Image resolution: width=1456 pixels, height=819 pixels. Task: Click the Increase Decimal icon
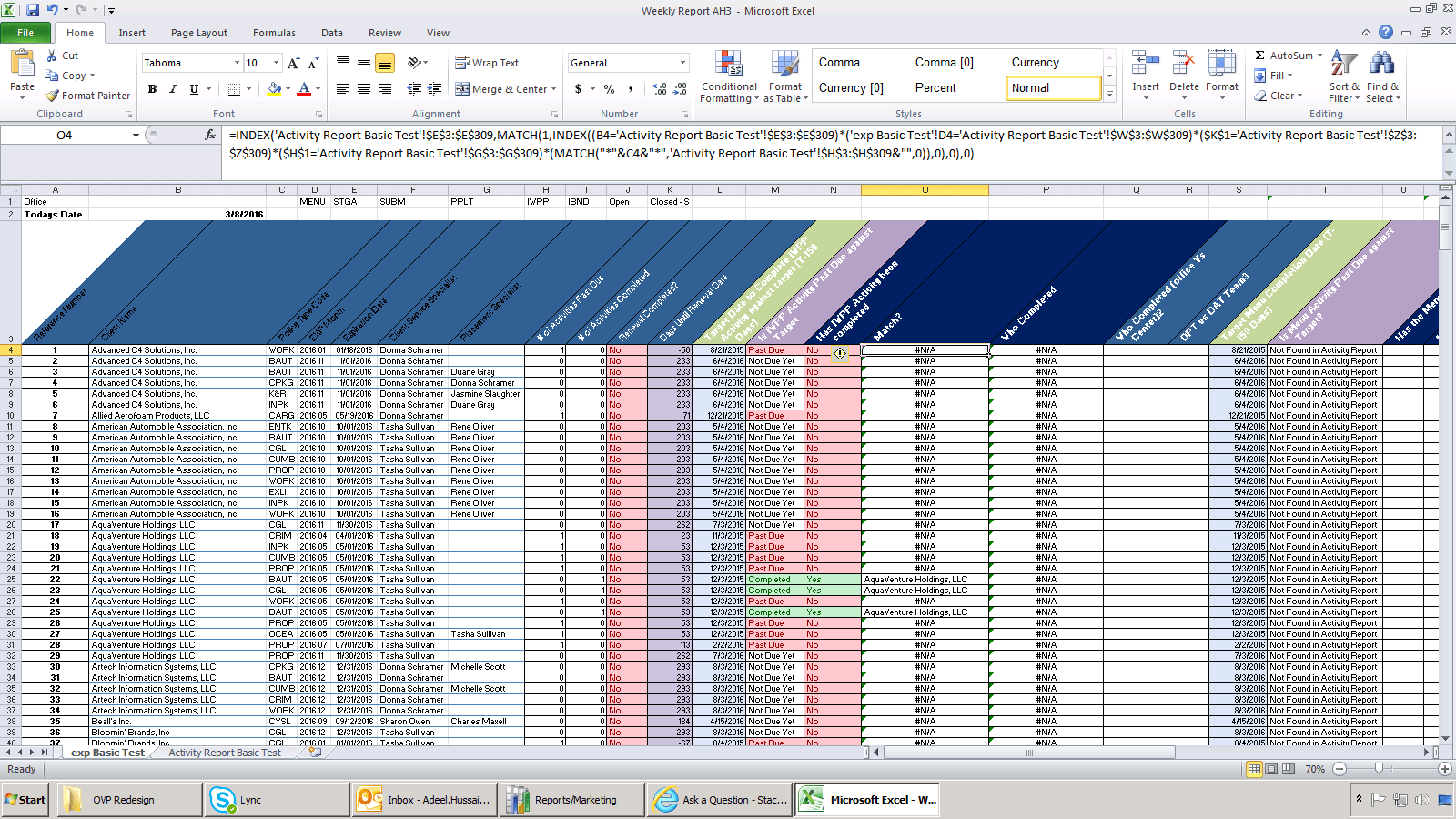pyautogui.click(x=660, y=89)
